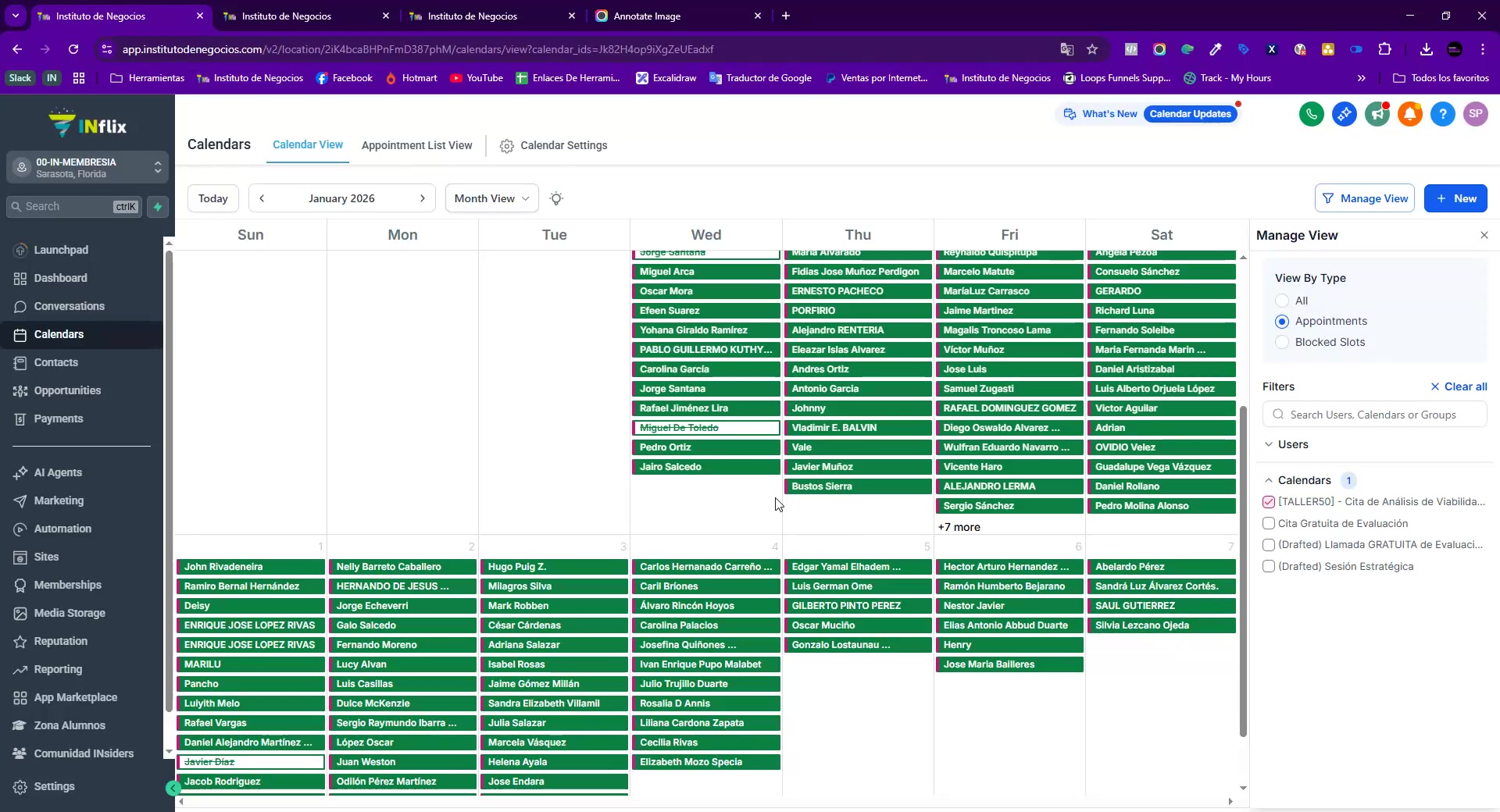1500x812 pixels.
Task: Collapse the Calendars filter section
Action: pyautogui.click(x=1297, y=480)
